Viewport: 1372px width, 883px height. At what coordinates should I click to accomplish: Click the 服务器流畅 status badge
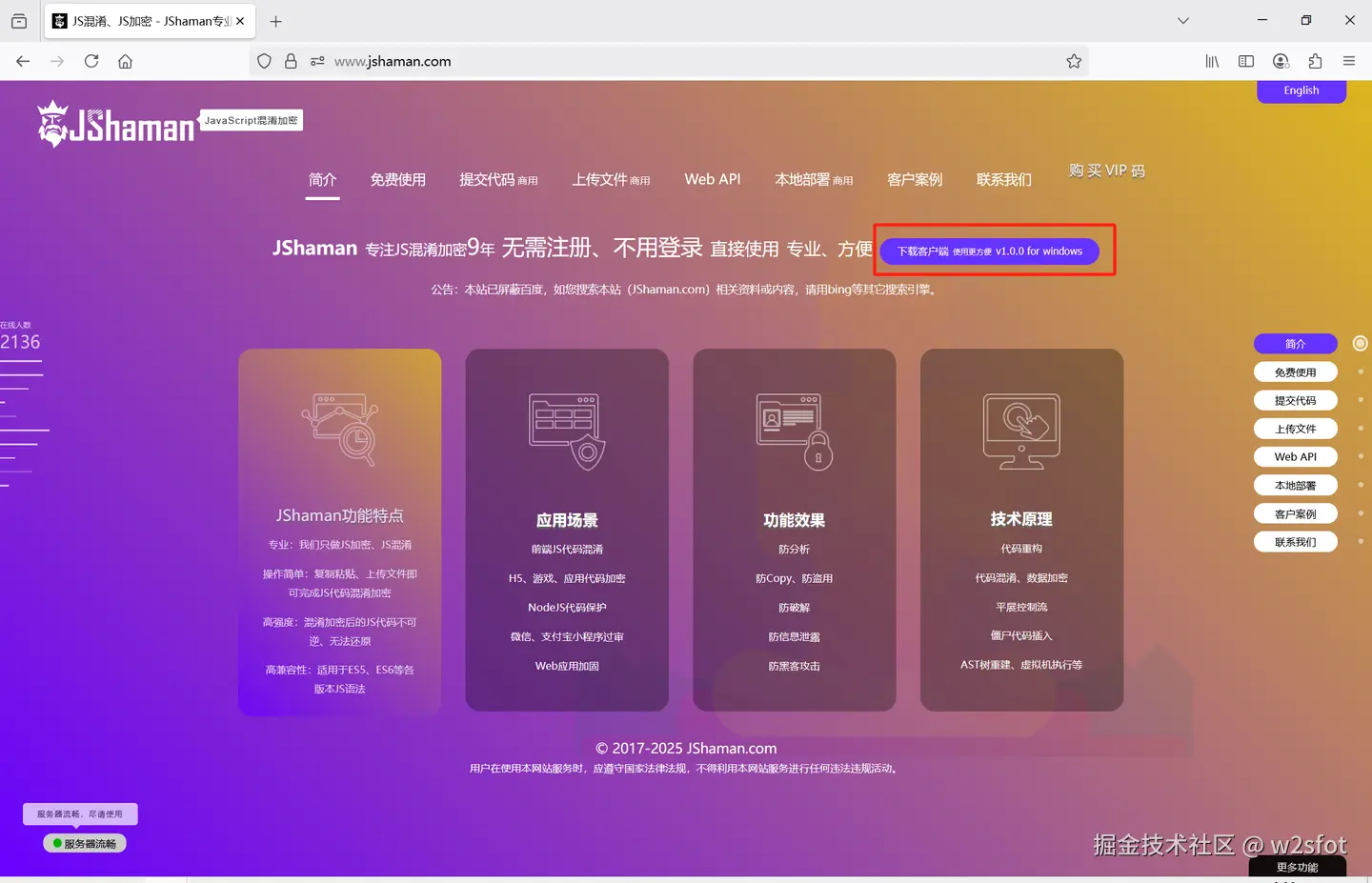pos(85,844)
